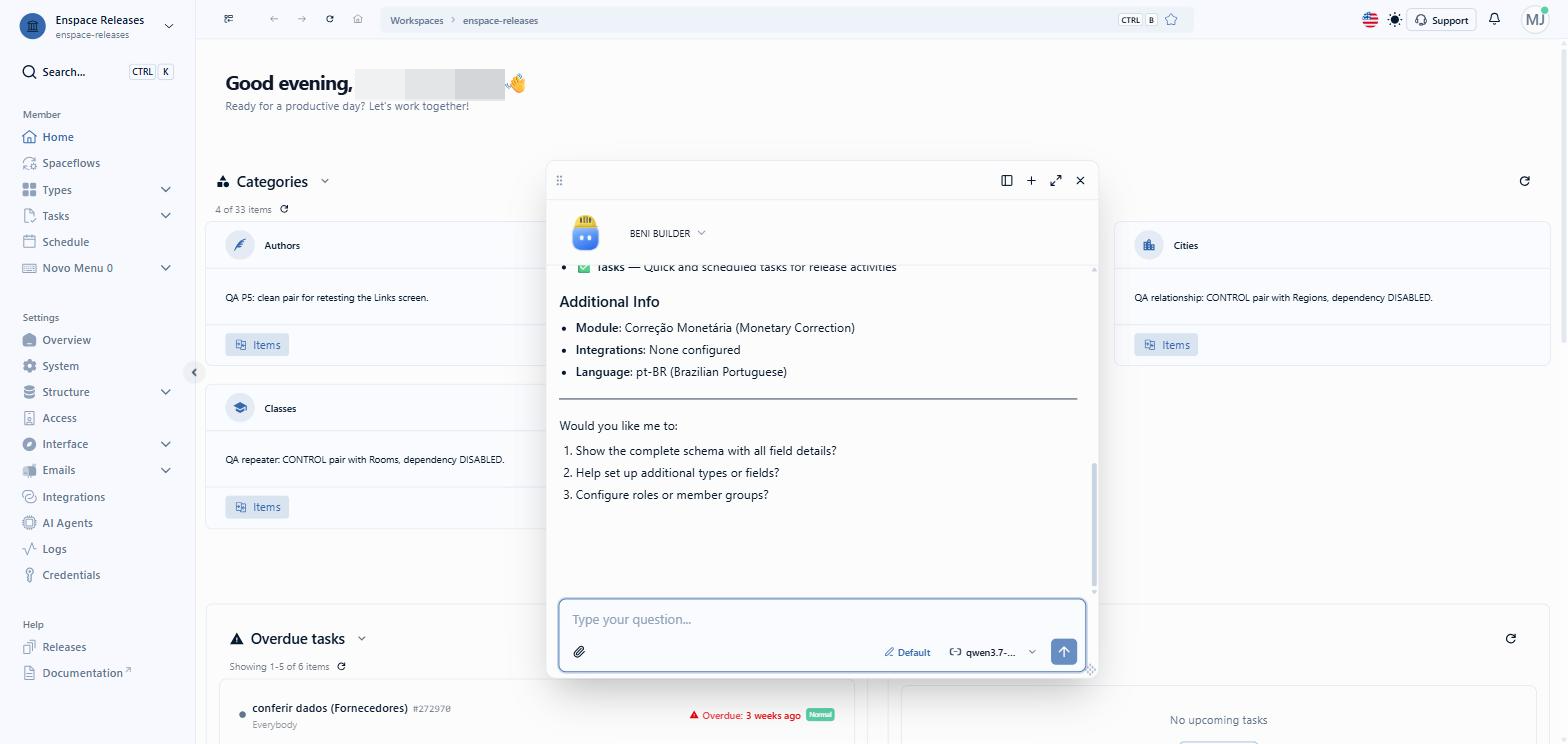Open the MJ user avatar menu

coord(1535,19)
